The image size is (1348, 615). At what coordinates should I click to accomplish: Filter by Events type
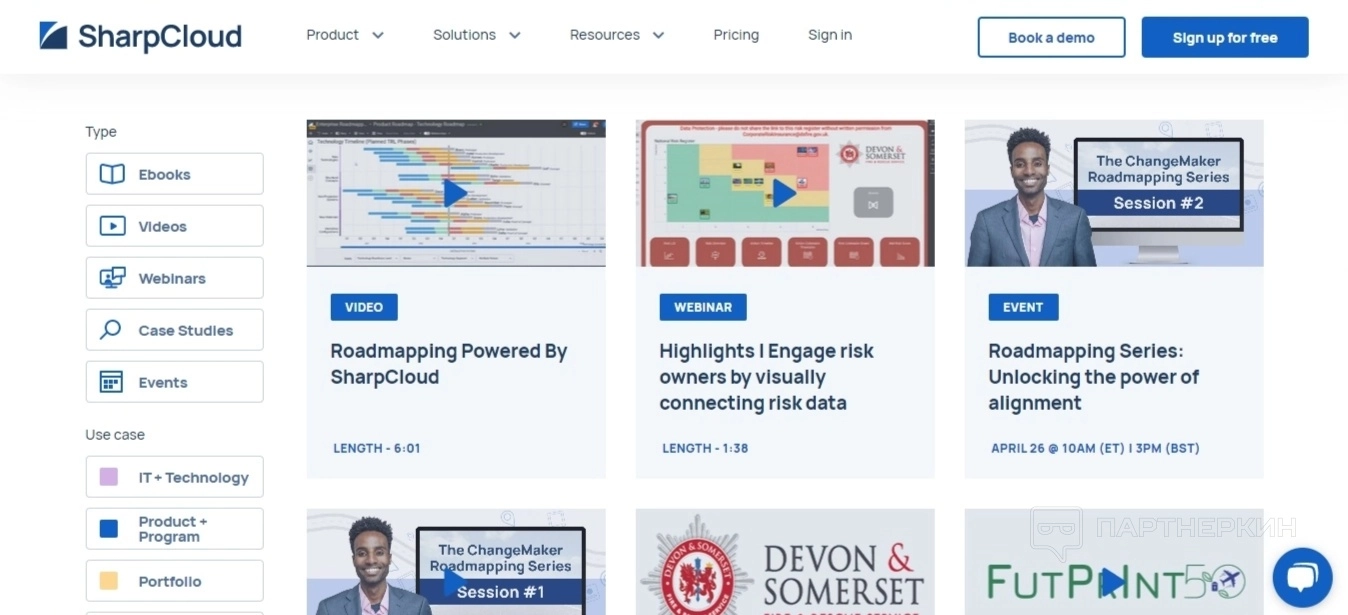(x=175, y=382)
